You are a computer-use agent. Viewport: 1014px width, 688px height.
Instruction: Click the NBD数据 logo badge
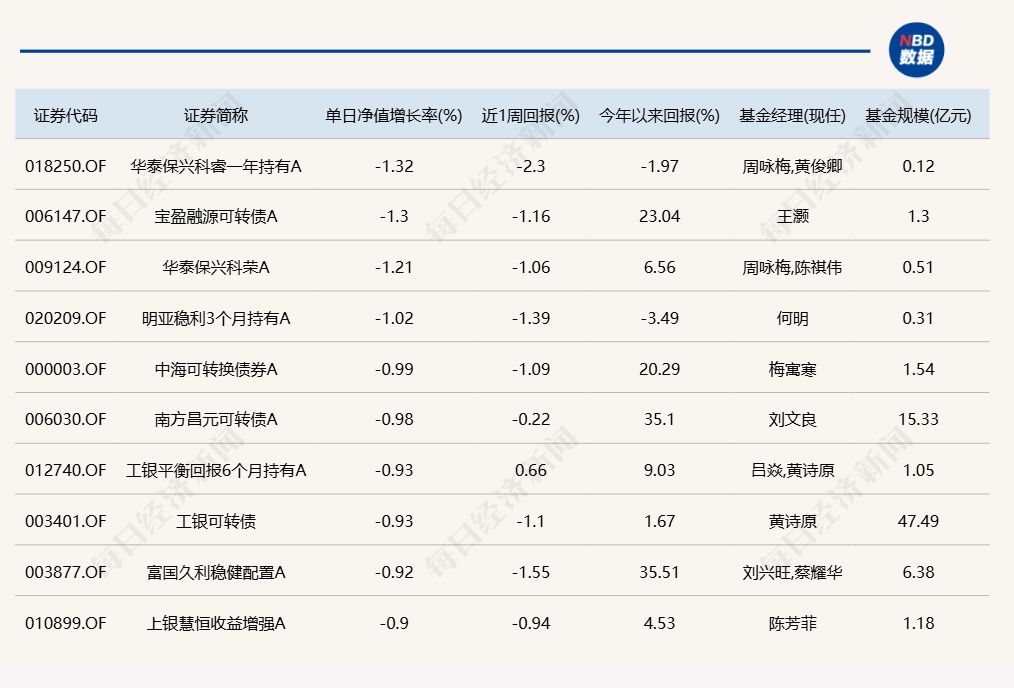(916, 50)
